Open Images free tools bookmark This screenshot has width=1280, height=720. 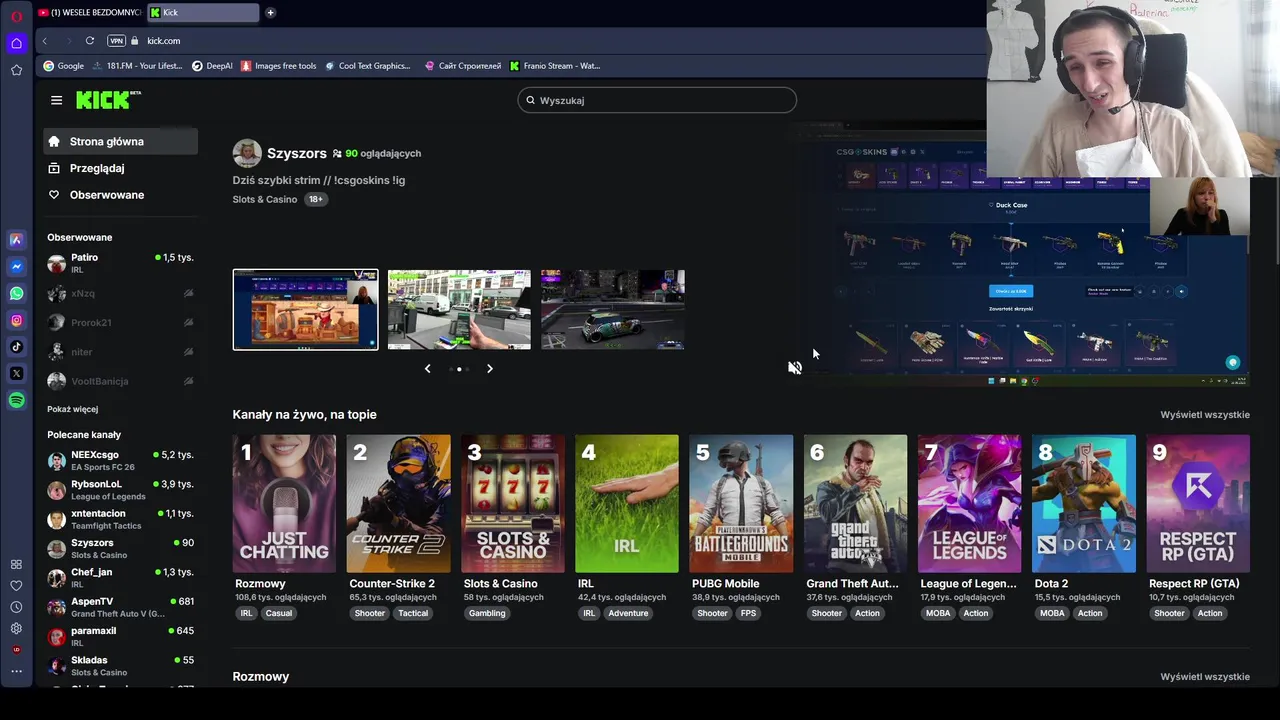[x=278, y=66]
